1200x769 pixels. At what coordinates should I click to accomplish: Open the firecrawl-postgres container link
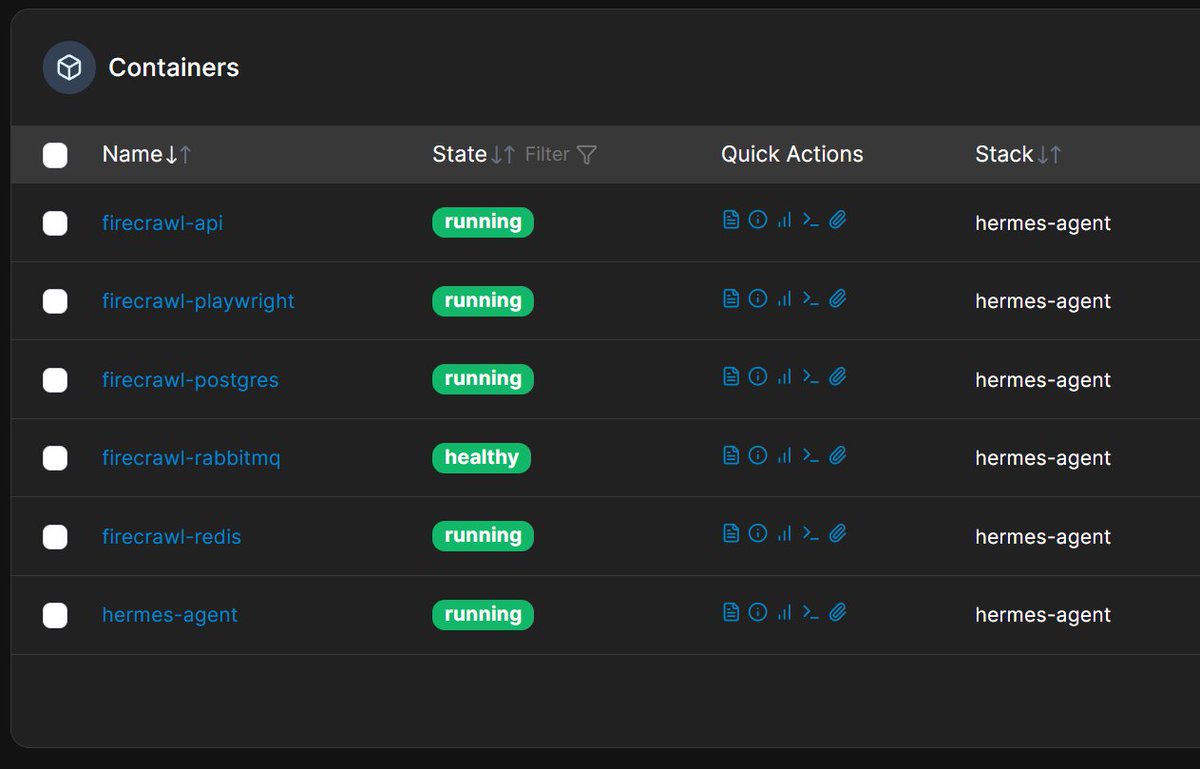click(190, 380)
